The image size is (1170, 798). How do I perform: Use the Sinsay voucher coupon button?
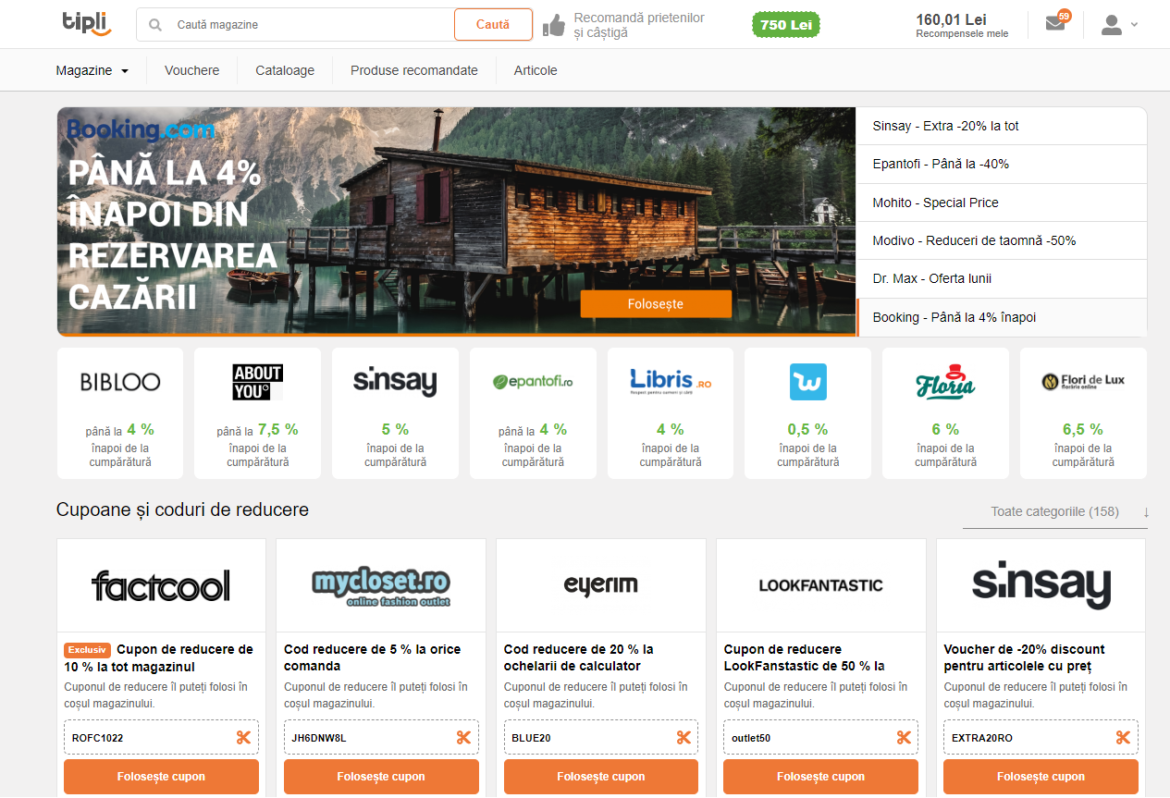(x=1041, y=776)
